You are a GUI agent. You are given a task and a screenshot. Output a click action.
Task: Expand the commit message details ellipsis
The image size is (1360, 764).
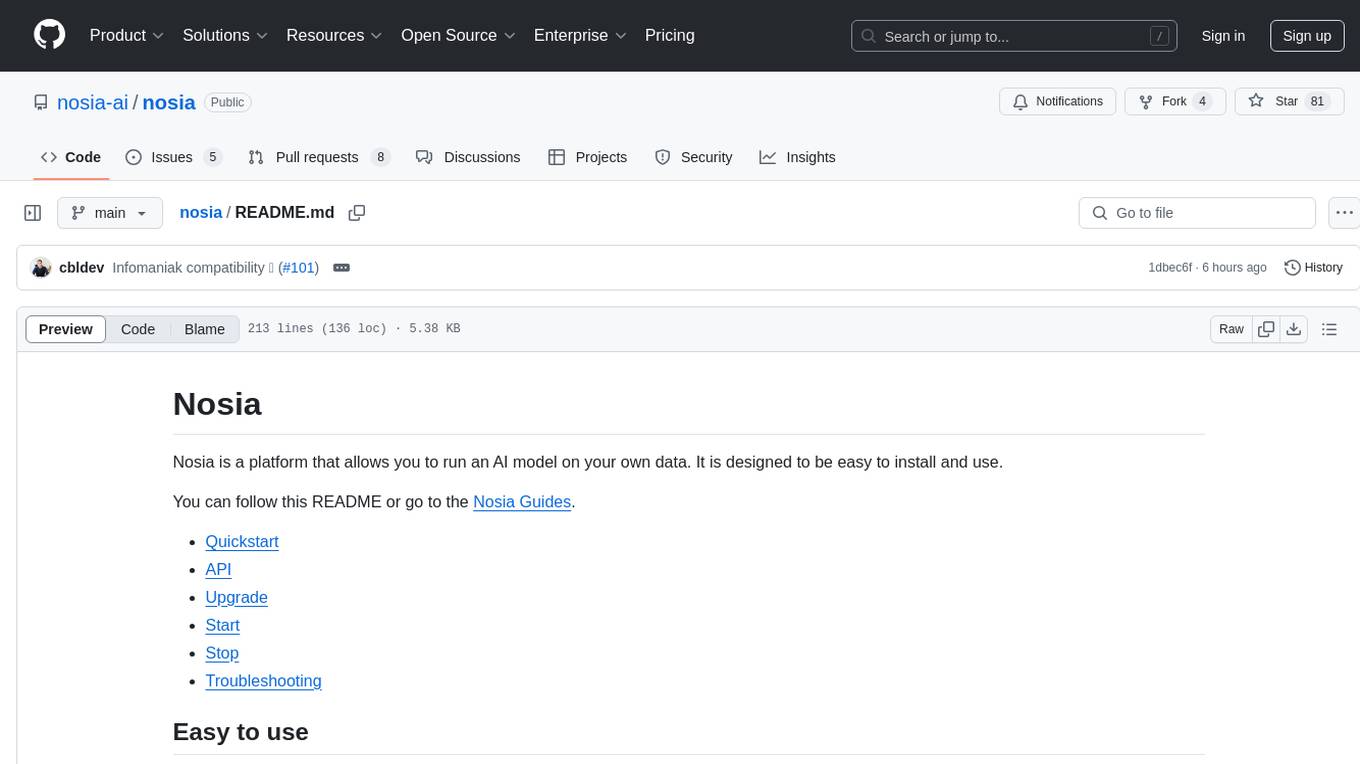pos(341,267)
